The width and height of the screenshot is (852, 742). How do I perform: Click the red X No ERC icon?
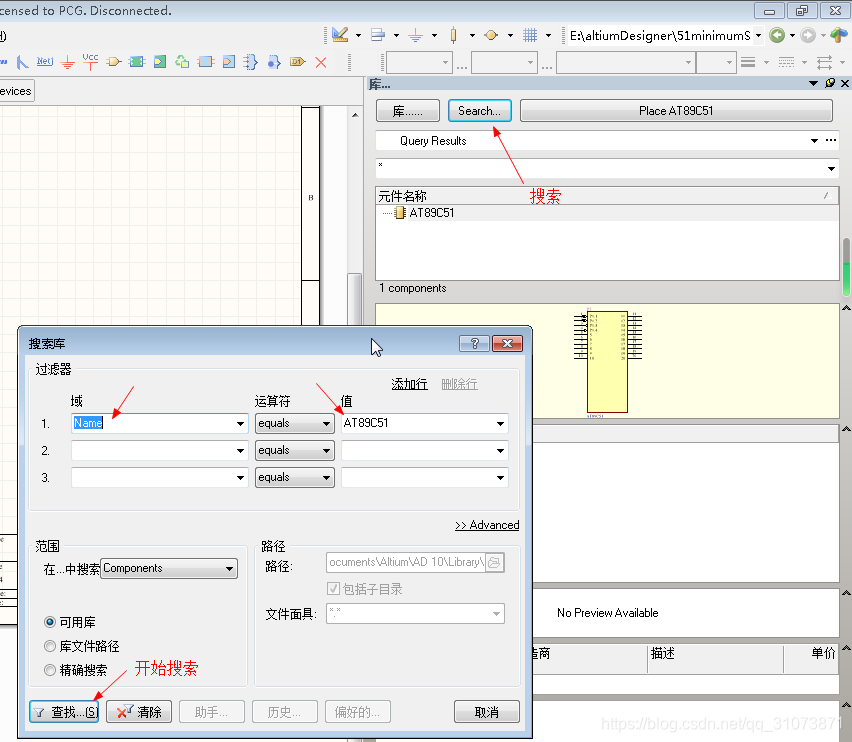pos(321,62)
